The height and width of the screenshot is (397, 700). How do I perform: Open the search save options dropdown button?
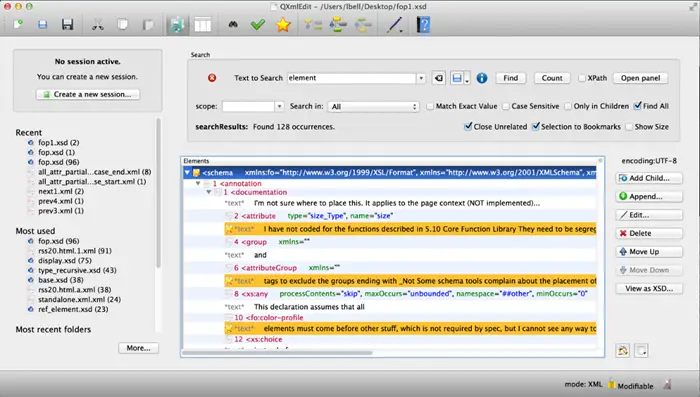pos(460,78)
